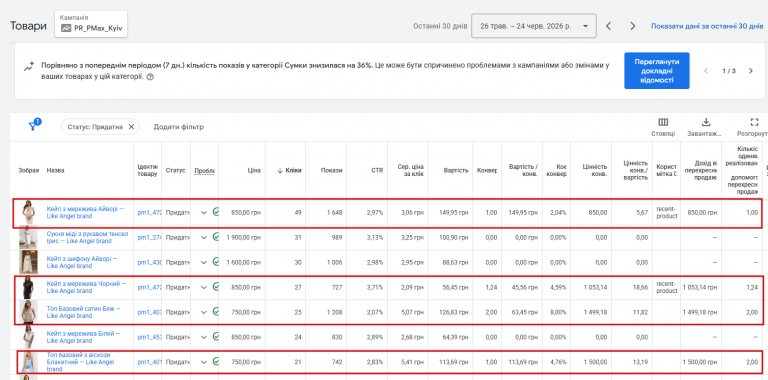Remove the Статус: Придатна filter chip
The height and width of the screenshot is (380, 768).
tap(131, 127)
